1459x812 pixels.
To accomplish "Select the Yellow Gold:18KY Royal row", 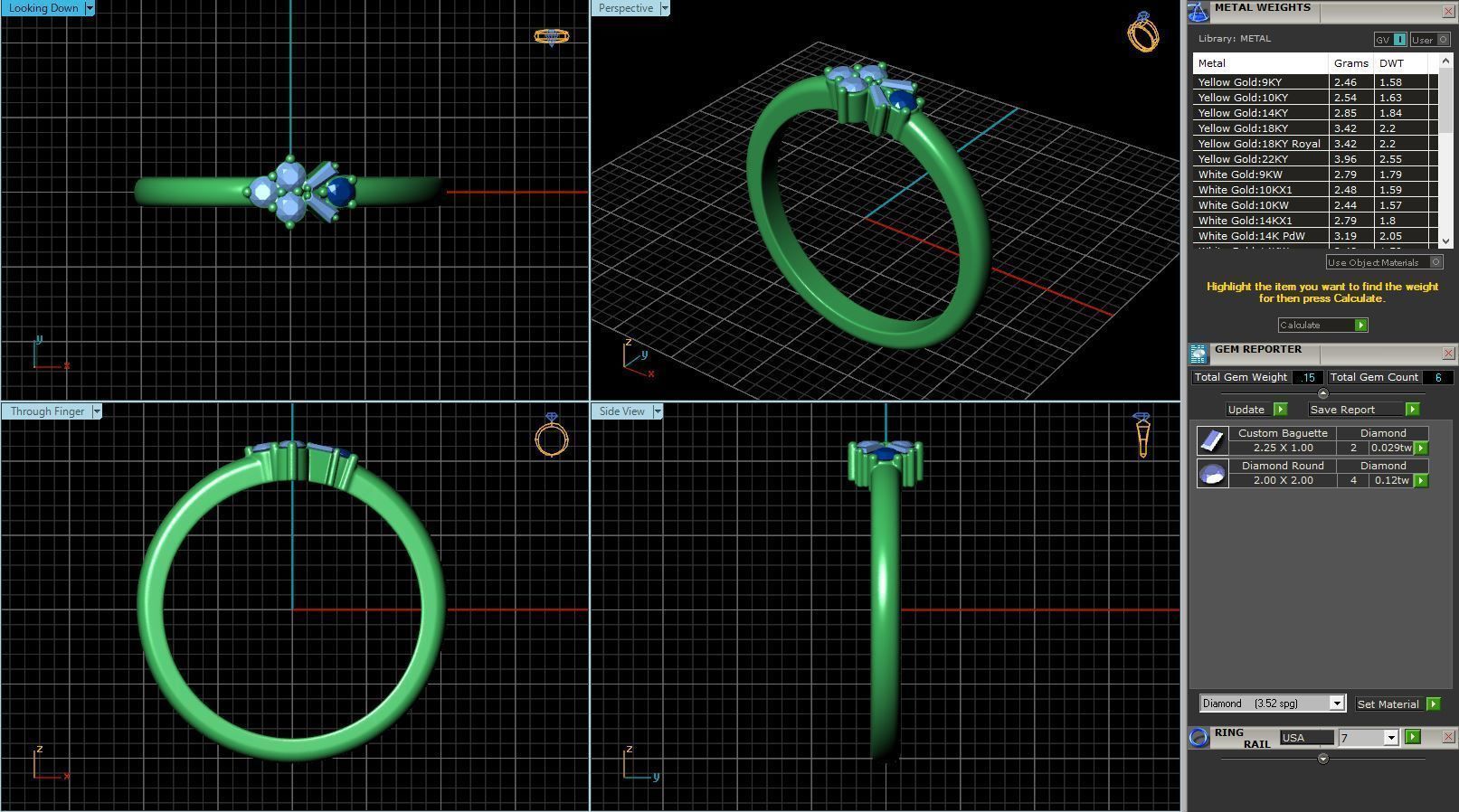I will tap(1314, 144).
